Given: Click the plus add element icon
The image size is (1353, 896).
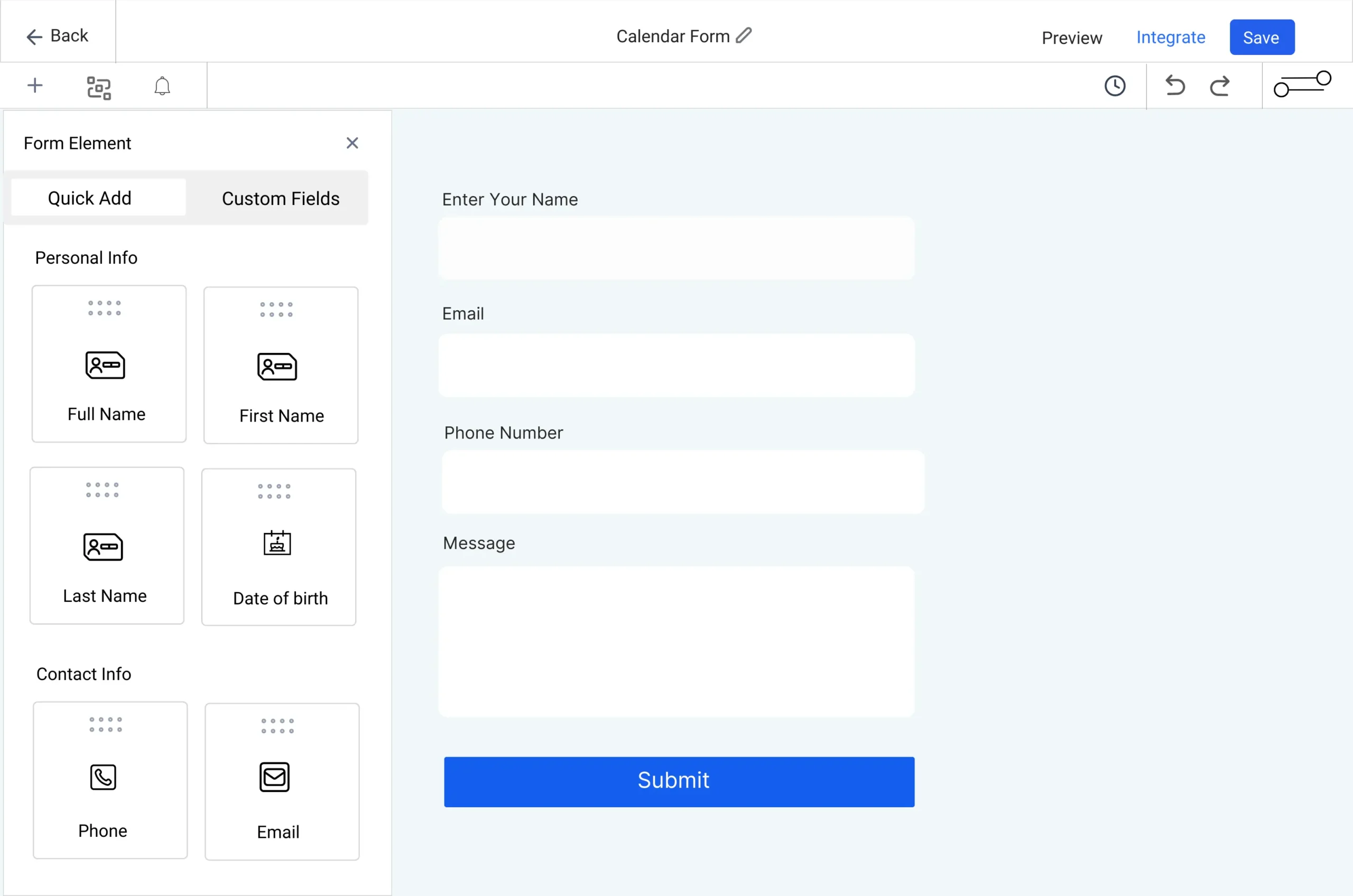Looking at the screenshot, I should point(35,86).
